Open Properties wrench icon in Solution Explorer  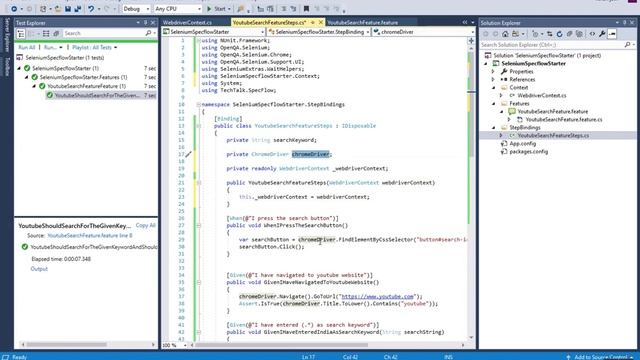point(602,34)
